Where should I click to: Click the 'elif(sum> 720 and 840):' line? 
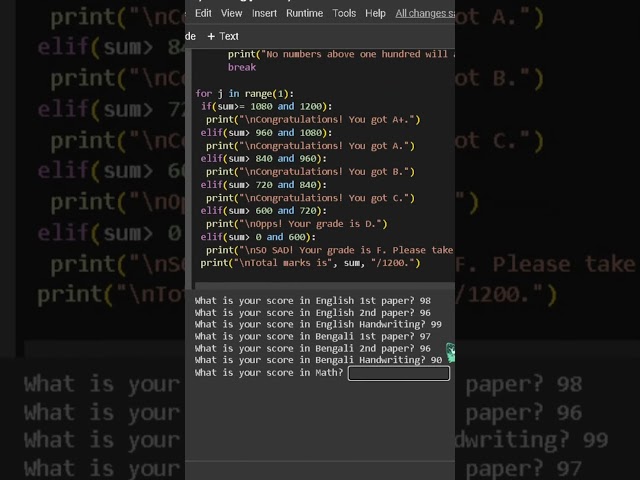(263, 185)
